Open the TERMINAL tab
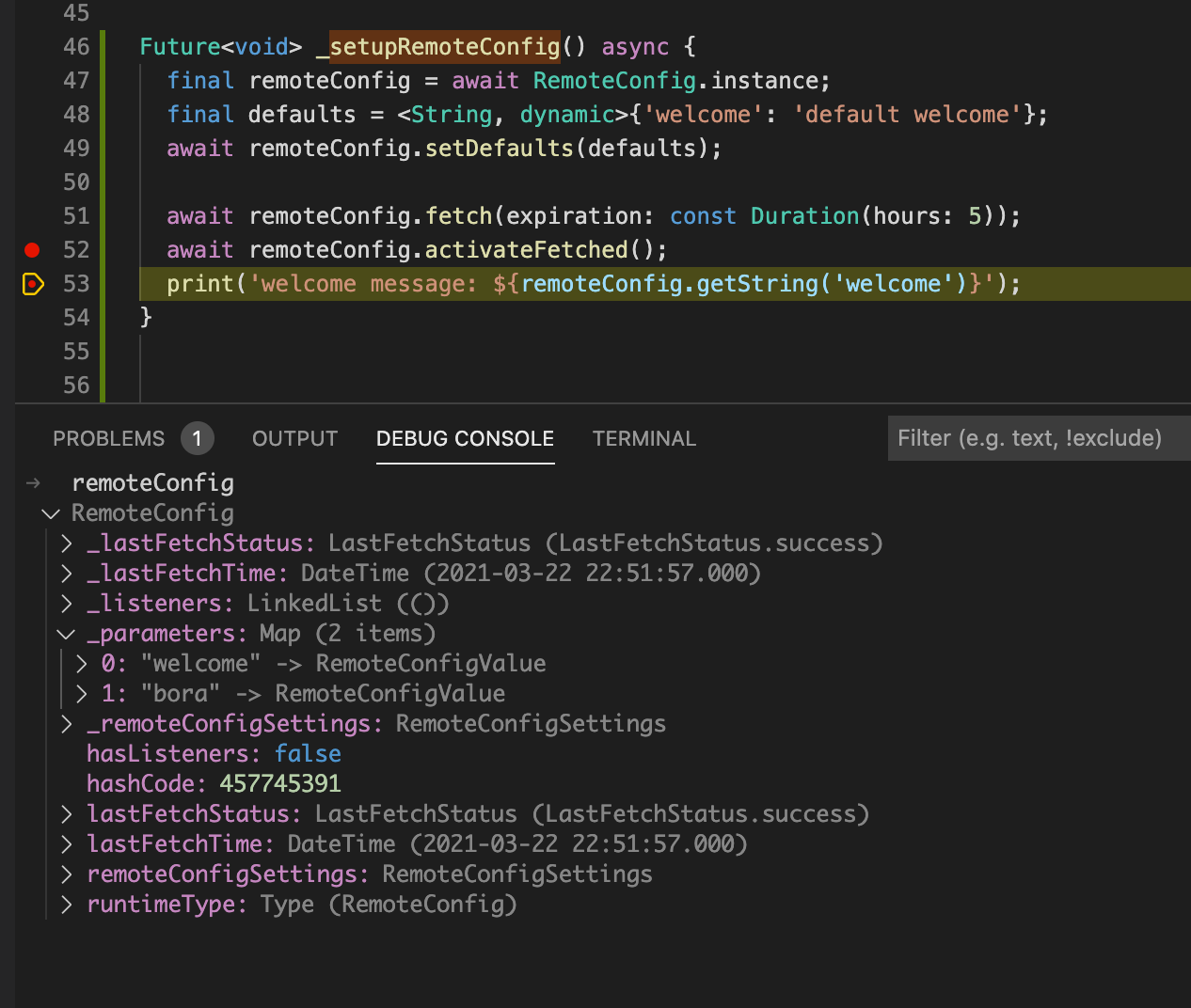This screenshot has height=1008, width=1191. click(x=644, y=439)
